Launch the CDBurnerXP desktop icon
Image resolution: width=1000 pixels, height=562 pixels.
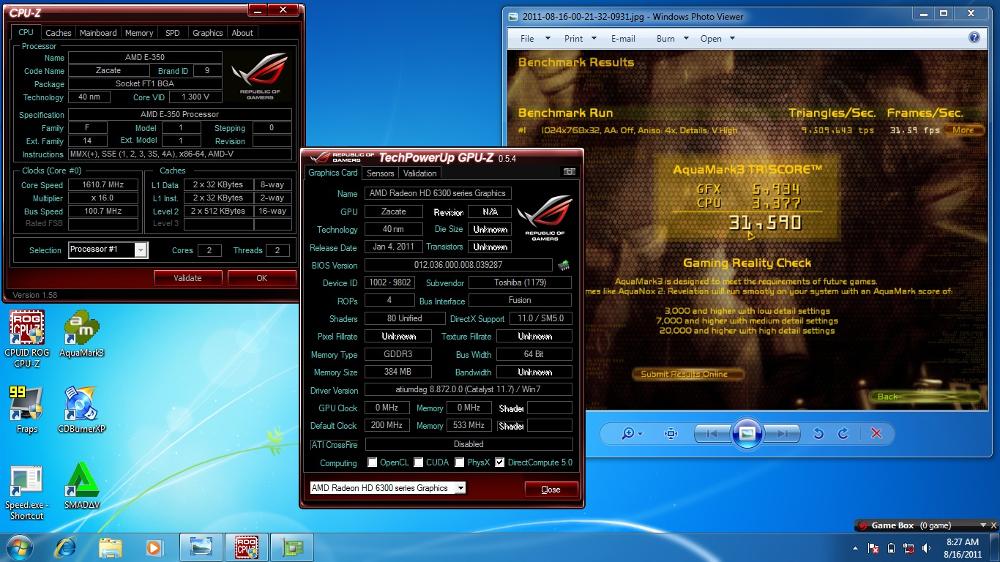pos(82,410)
